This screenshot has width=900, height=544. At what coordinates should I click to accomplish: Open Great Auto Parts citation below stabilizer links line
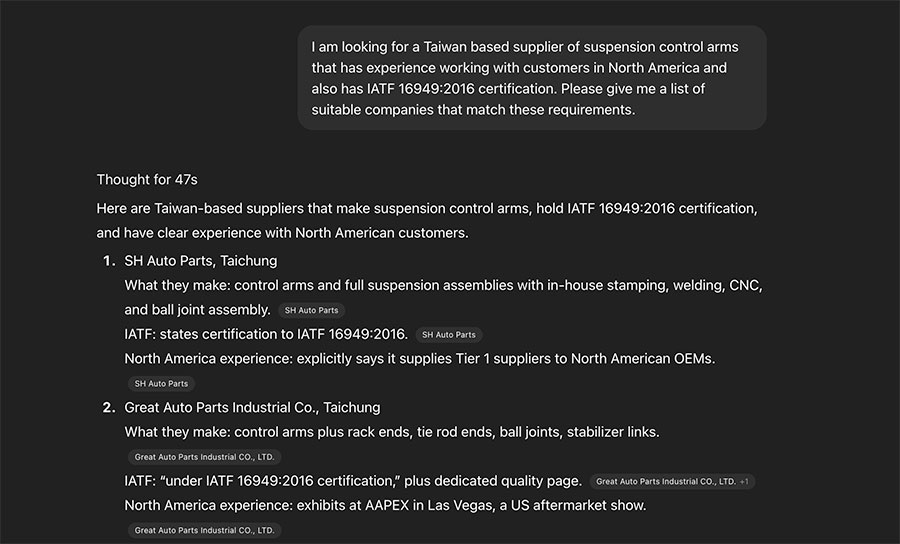pos(204,457)
